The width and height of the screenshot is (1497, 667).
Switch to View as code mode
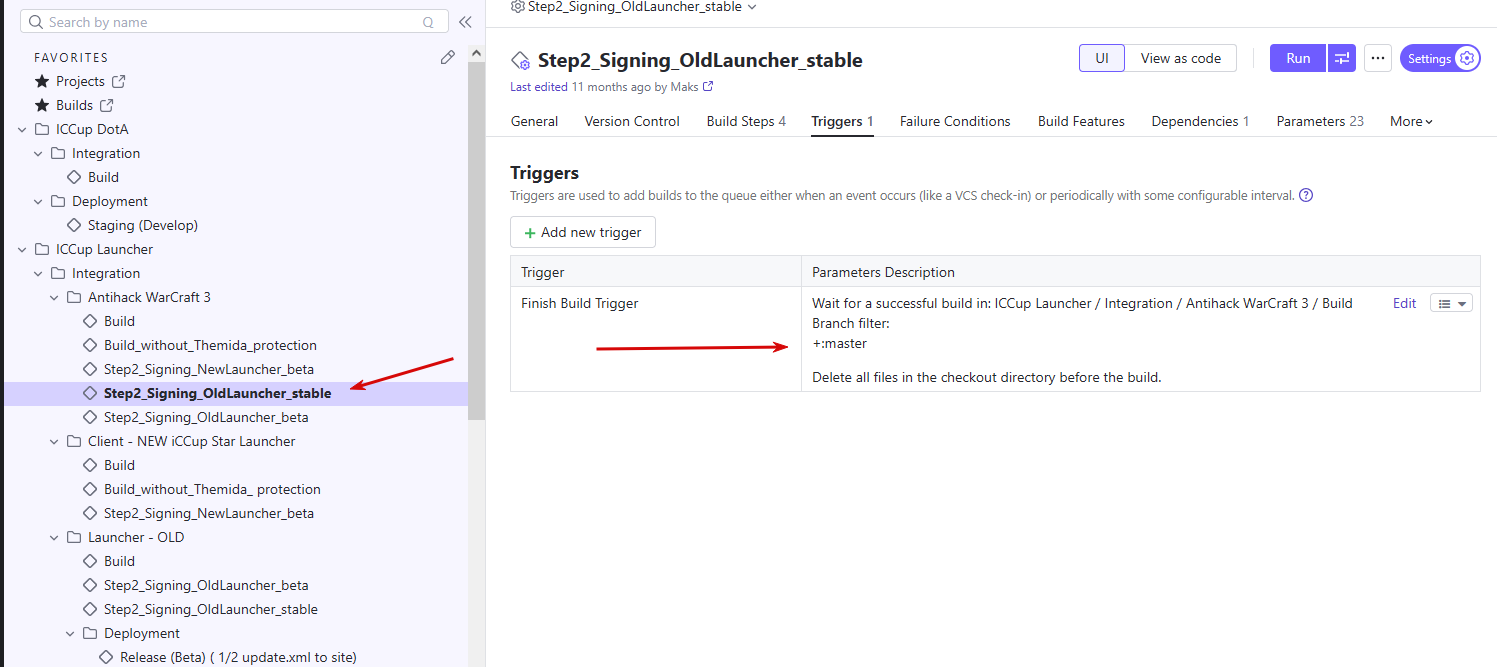click(1180, 58)
